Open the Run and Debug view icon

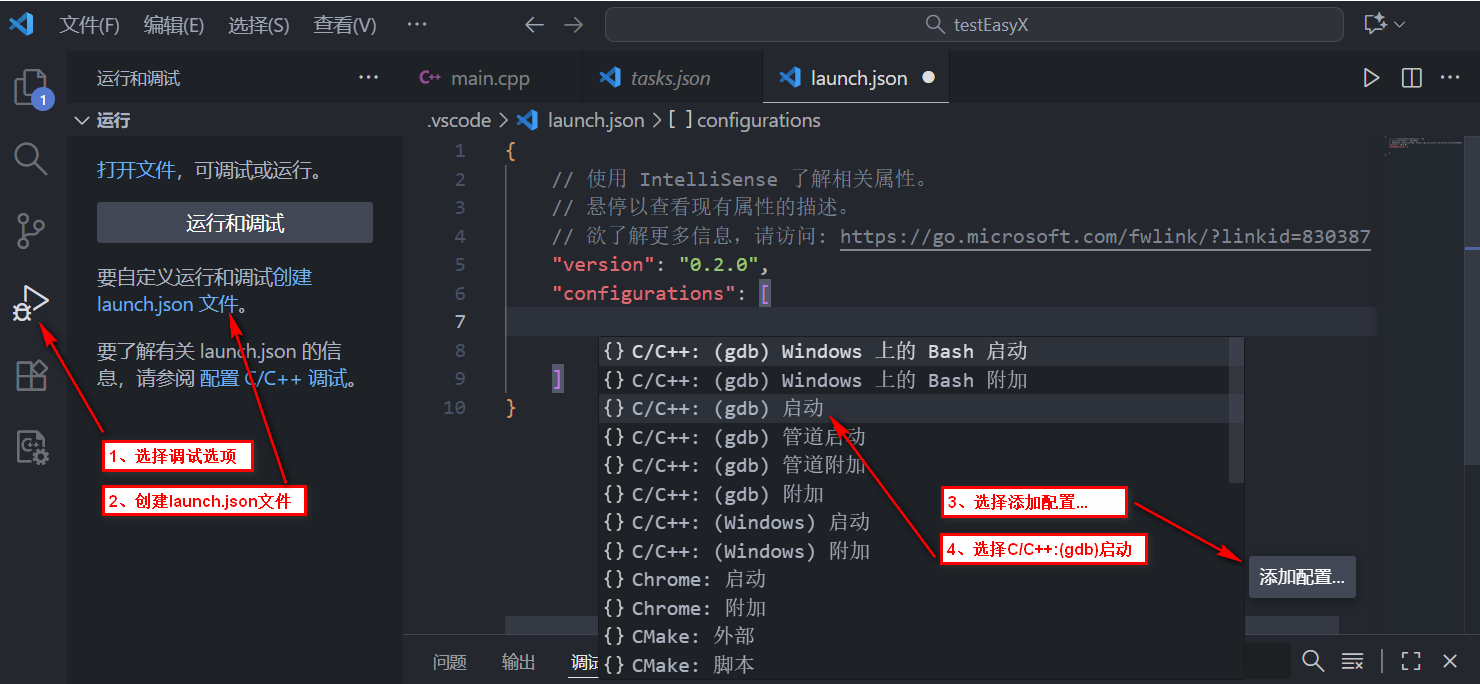[31, 303]
